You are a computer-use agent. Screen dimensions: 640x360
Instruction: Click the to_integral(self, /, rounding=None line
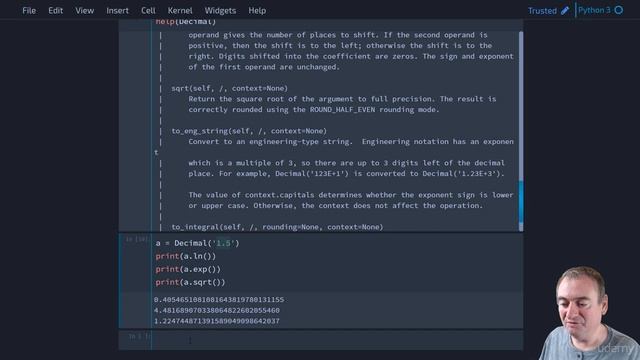pyautogui.click(x=277, y=227)
